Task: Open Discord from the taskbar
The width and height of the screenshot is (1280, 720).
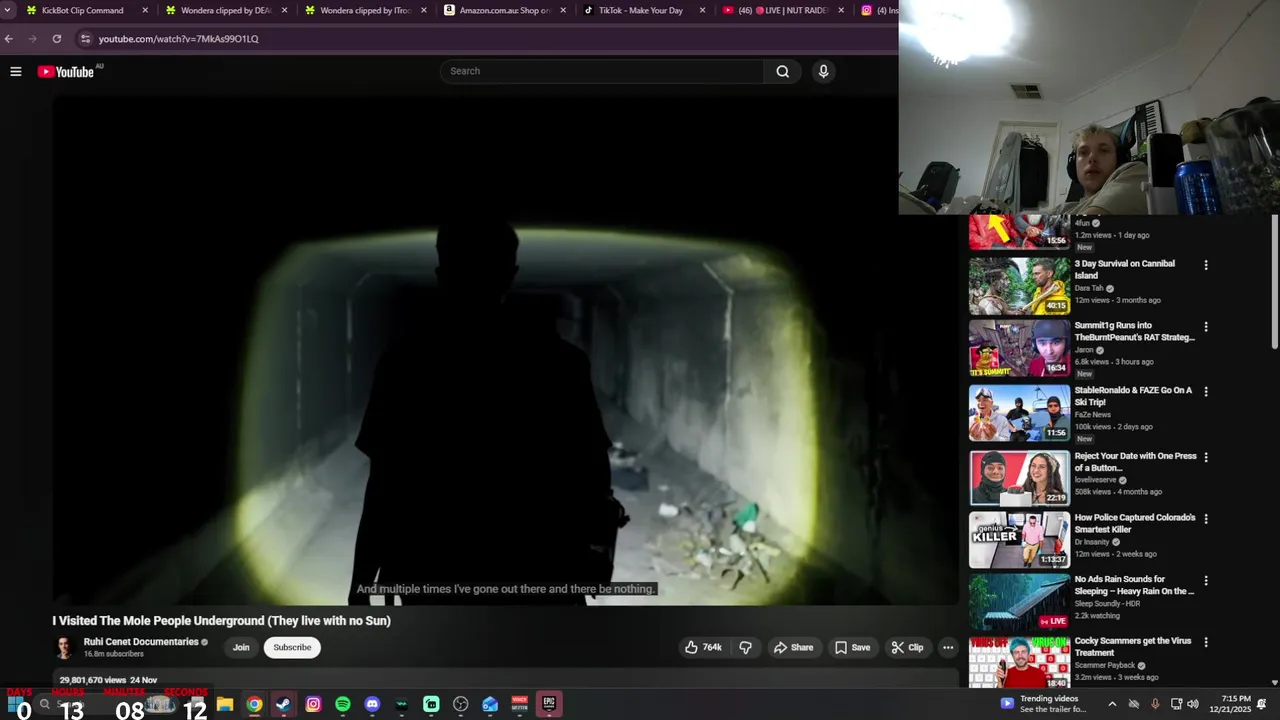Action: click(372, 704)
